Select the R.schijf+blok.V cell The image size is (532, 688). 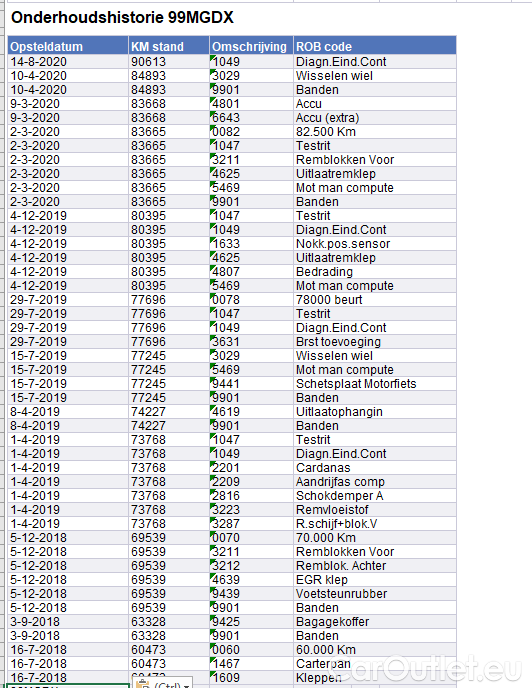click(375, 523)
